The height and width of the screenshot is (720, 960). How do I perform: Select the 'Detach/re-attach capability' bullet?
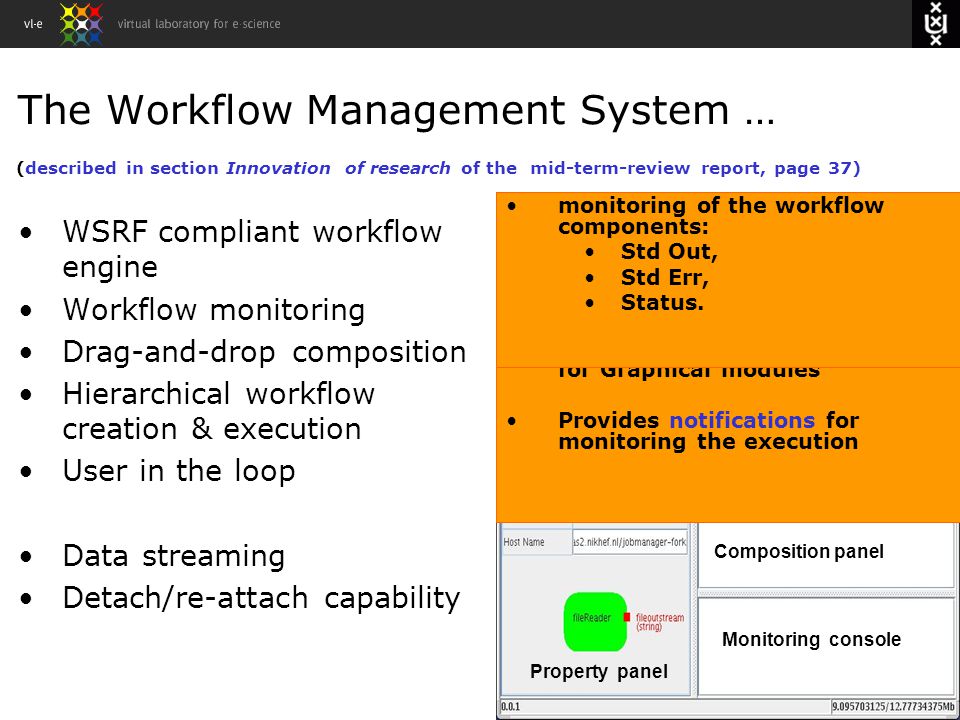point(261,598)
